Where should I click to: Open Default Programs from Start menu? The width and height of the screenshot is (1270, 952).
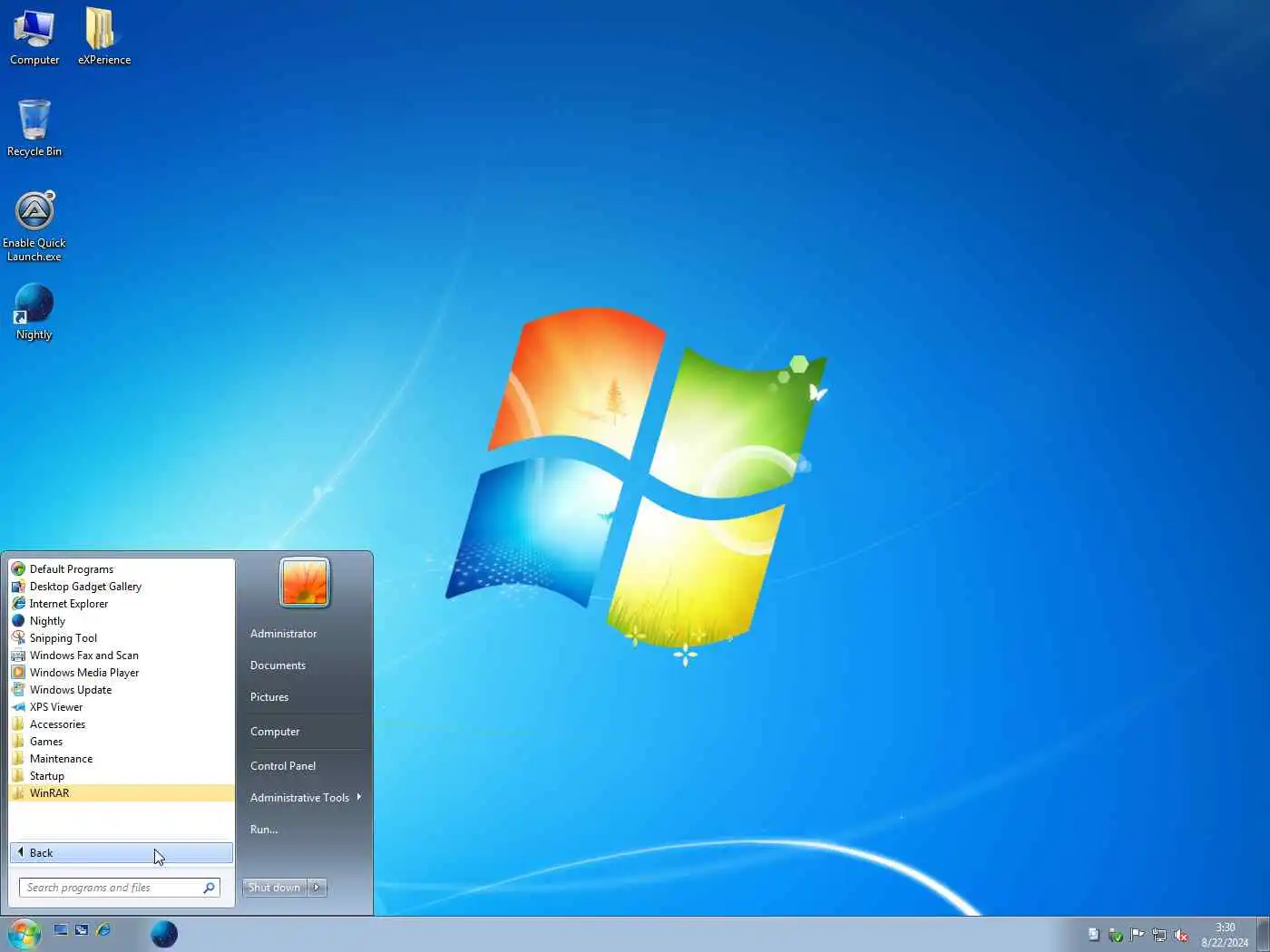click(x=122, y=569)
